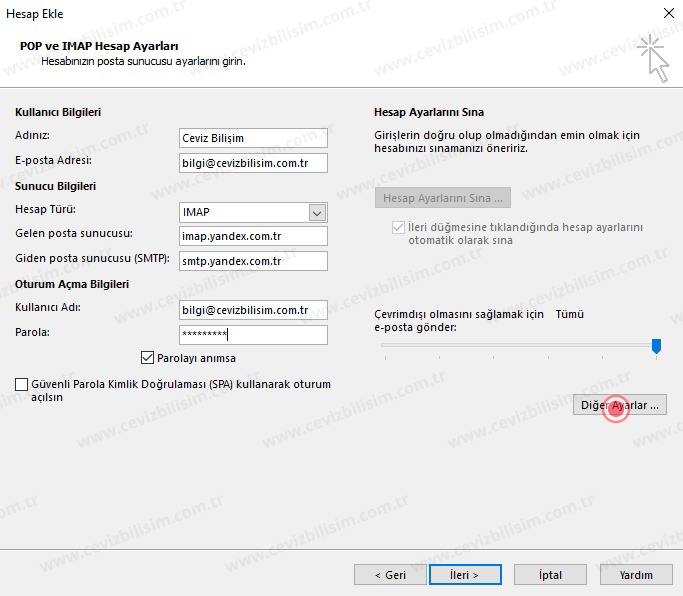Image resolution: width=683 pixels, height=596 pixels.
Task: Click the wizard cursor icon in header
Action: point(653,55)
